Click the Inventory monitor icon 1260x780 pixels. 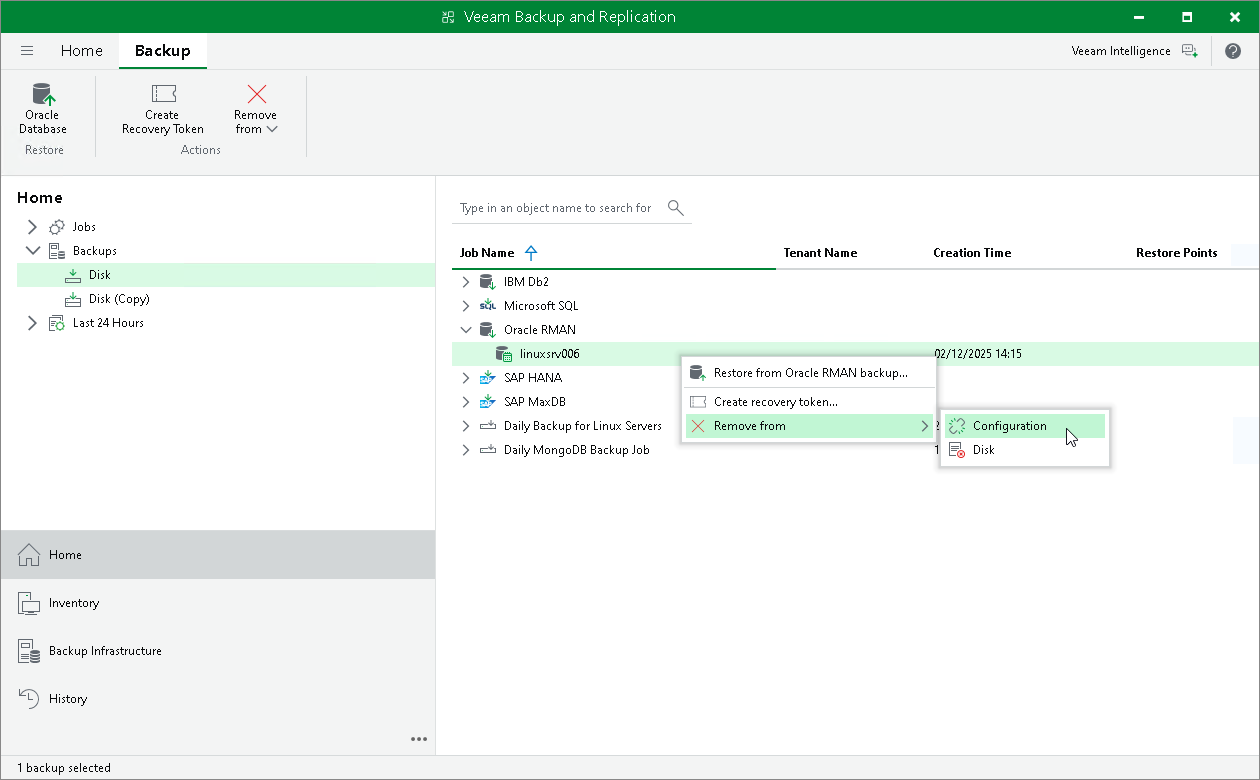click(x=29, y=603)
